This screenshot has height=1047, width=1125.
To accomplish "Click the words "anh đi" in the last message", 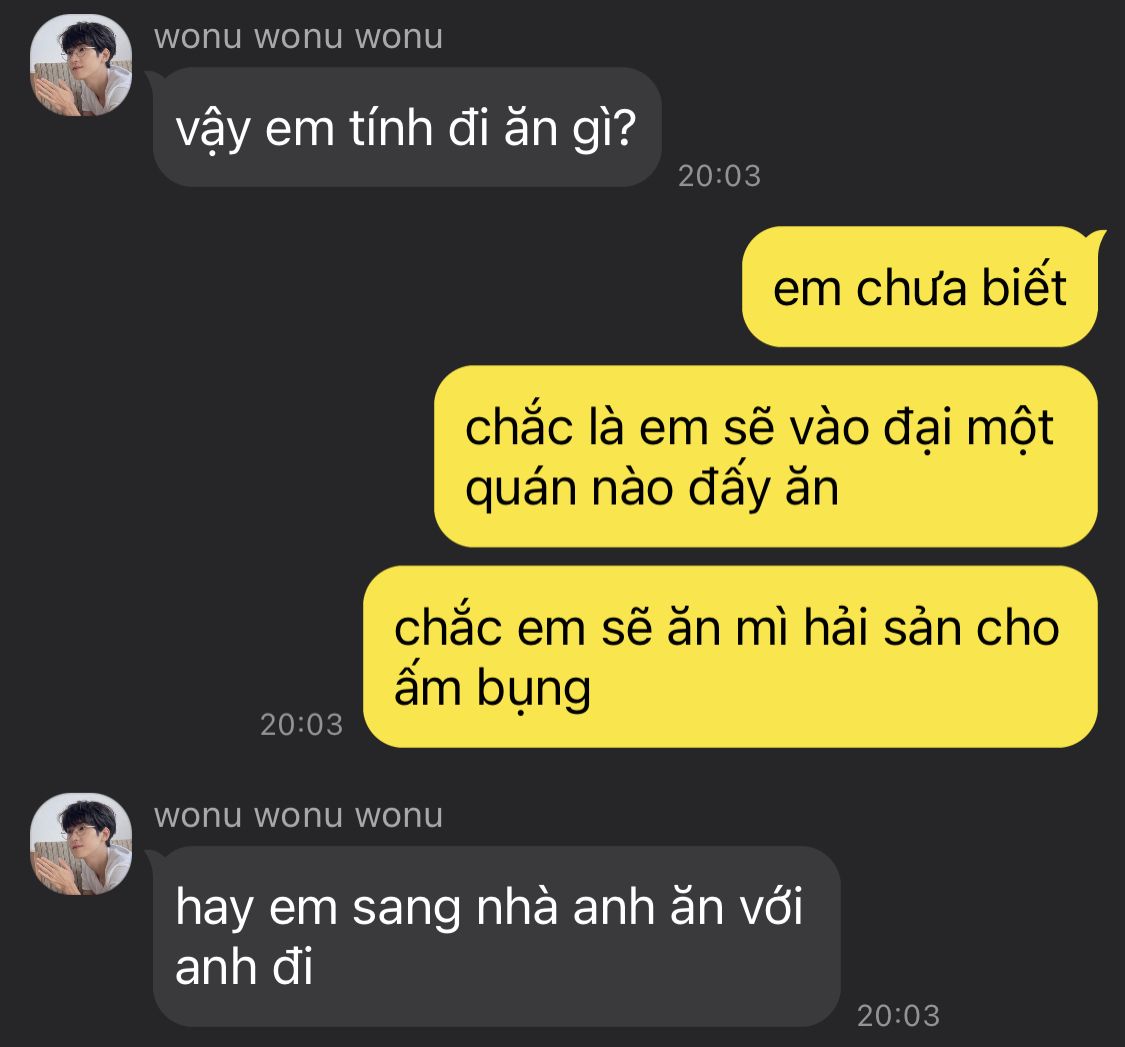I will 244,967.
